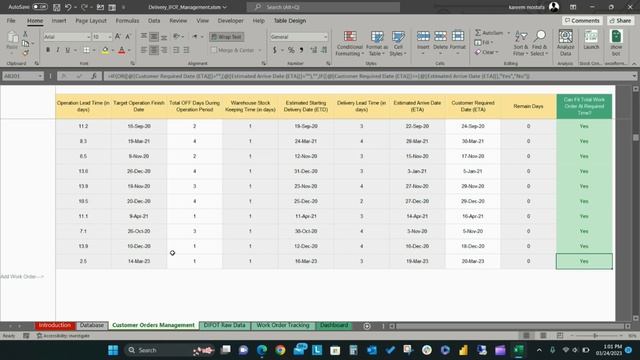
Task: Open Microsoft Edge from the taskbar
Action: point(262,350)
